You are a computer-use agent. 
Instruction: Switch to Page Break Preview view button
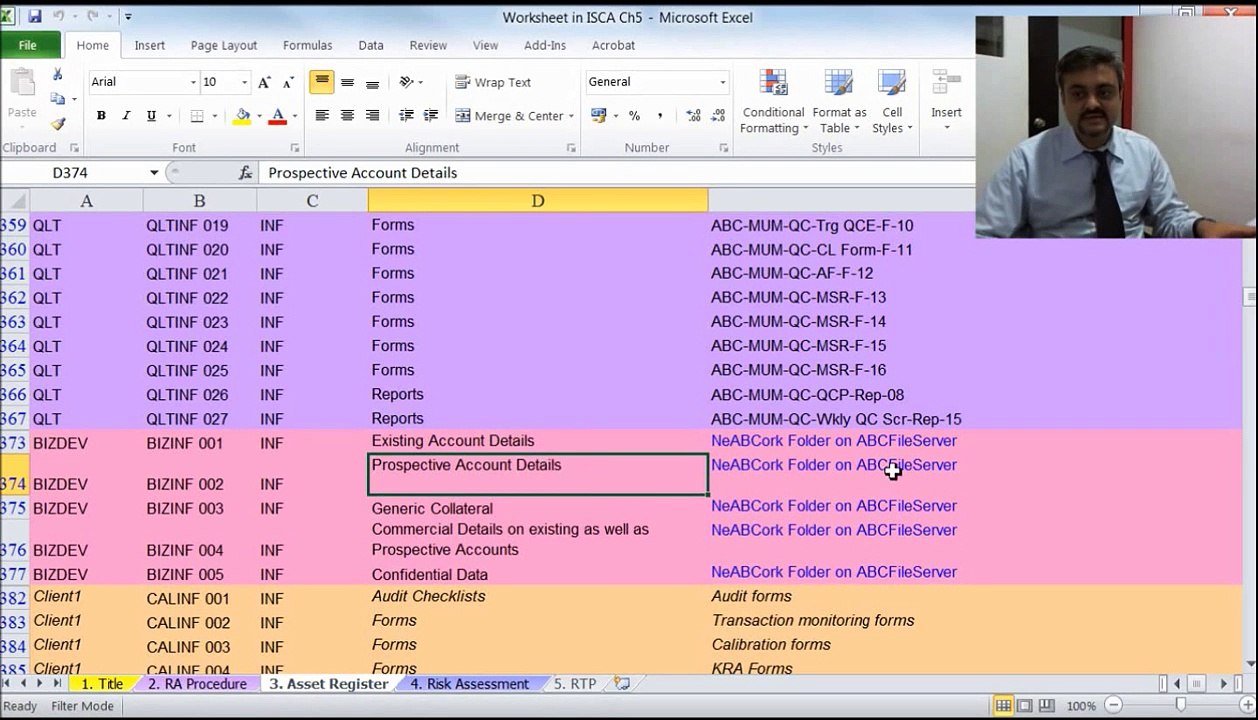tap(1047, 706)
